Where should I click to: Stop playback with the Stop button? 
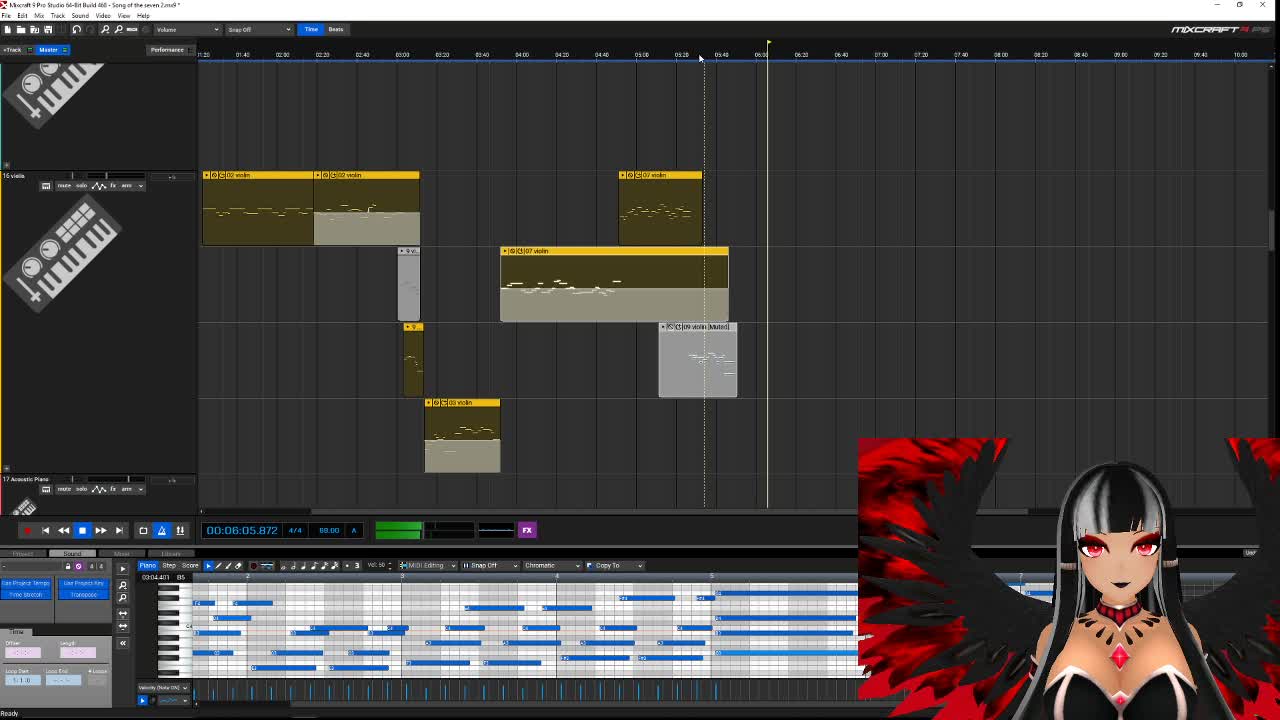click(x=82, y=531)
